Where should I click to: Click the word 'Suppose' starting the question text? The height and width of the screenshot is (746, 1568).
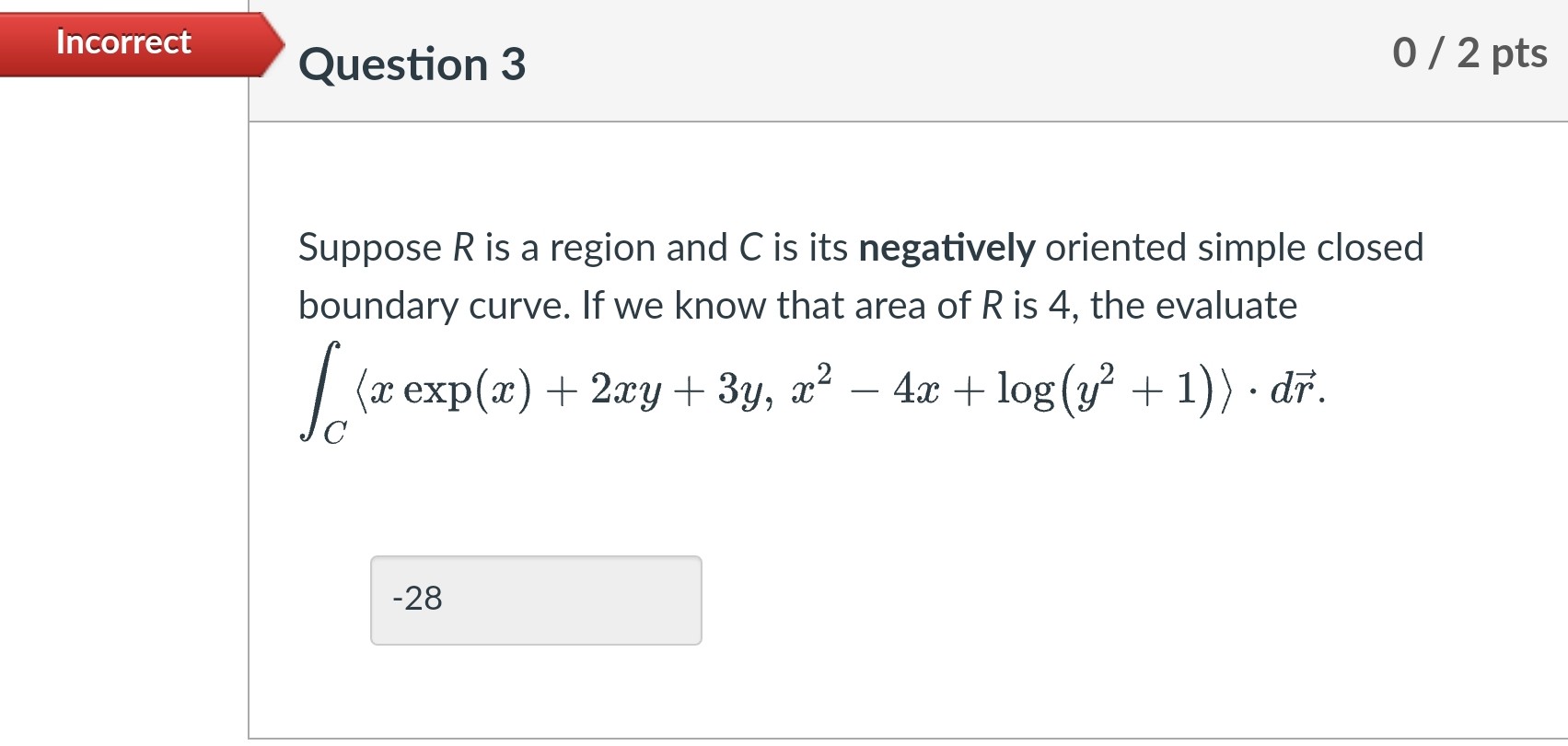[366, 247]
